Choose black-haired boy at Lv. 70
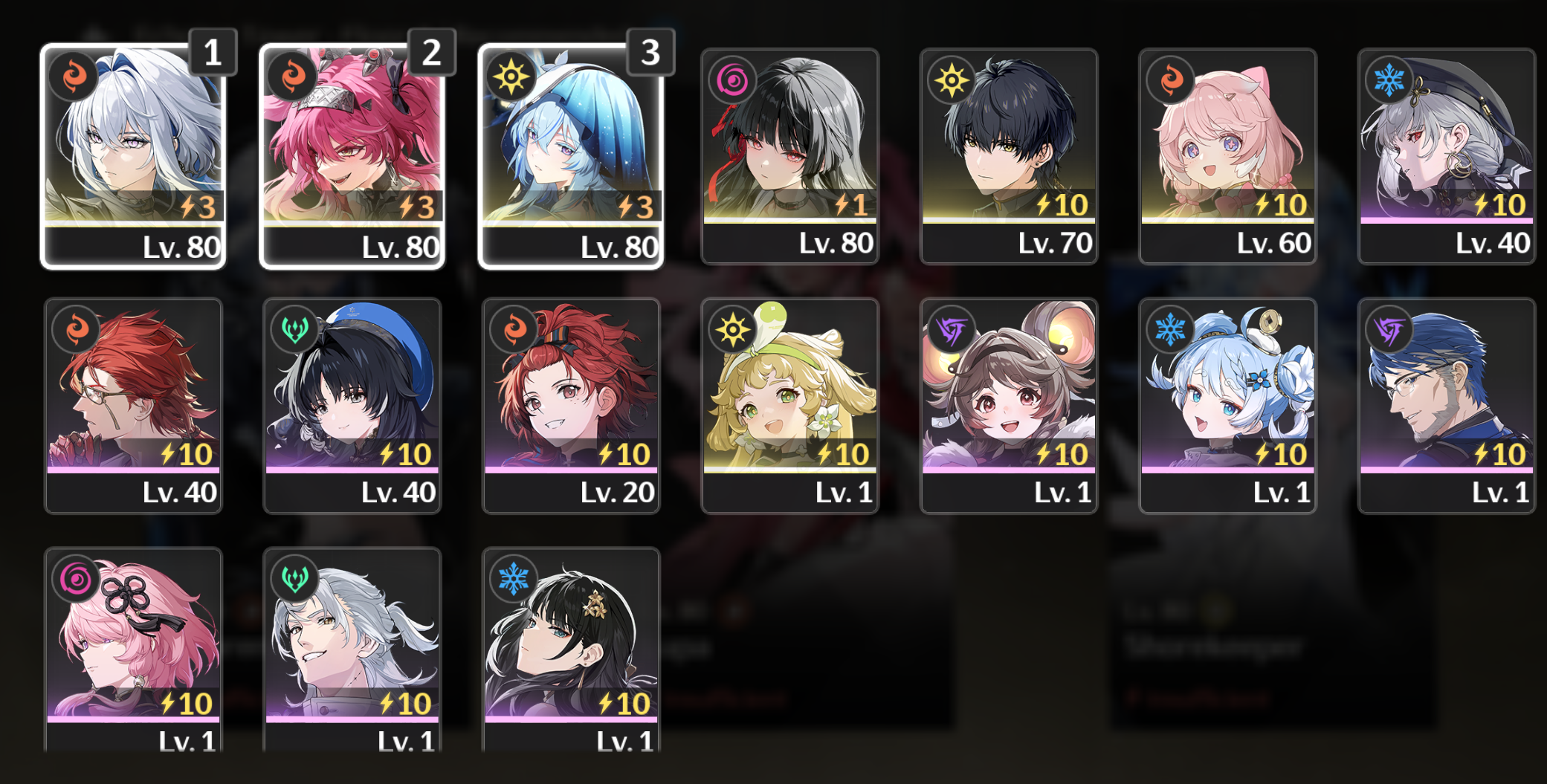 [x=1009, y=156]
